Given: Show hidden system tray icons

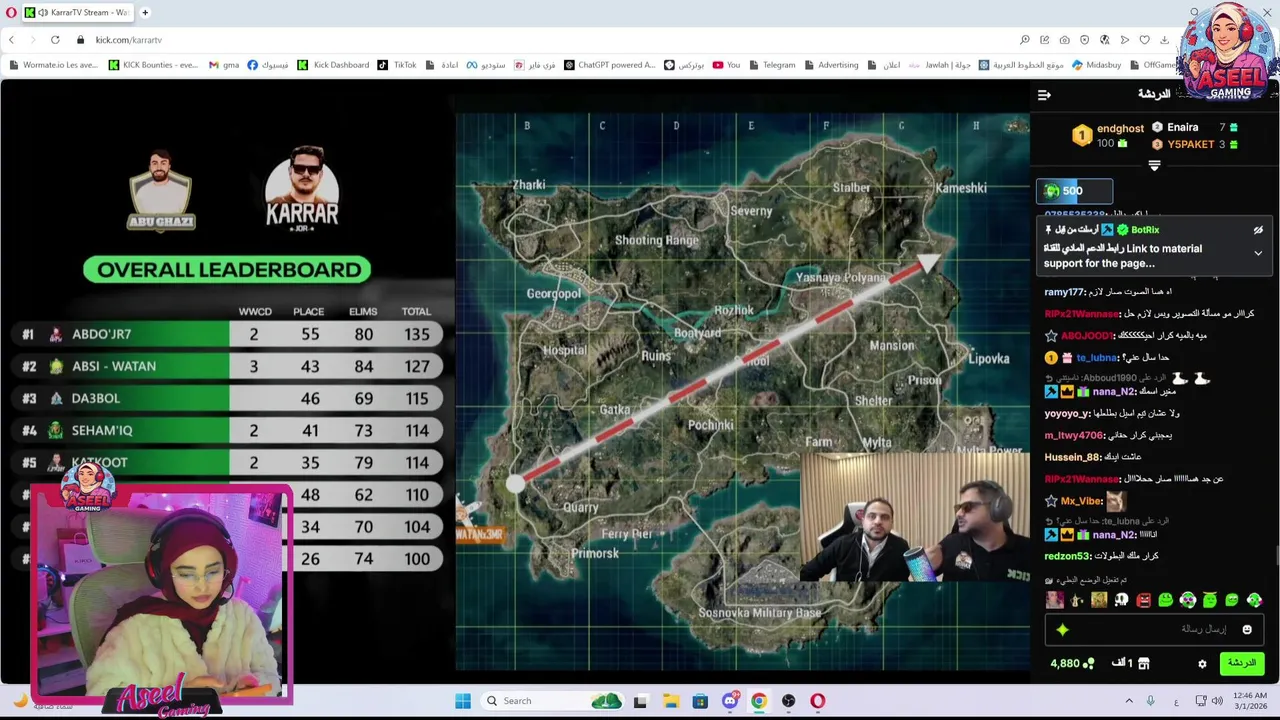Looking at the screenshot, I should coord(1129,701).
